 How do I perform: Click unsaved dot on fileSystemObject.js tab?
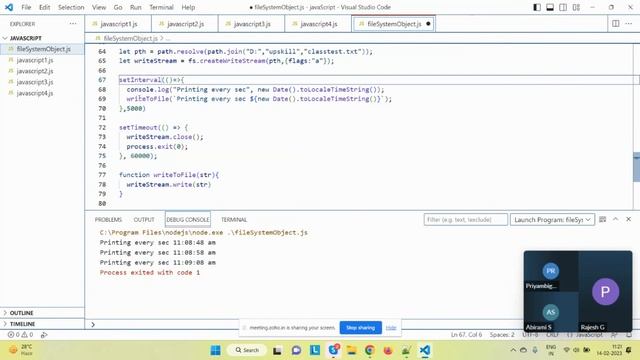click(428, 24)
